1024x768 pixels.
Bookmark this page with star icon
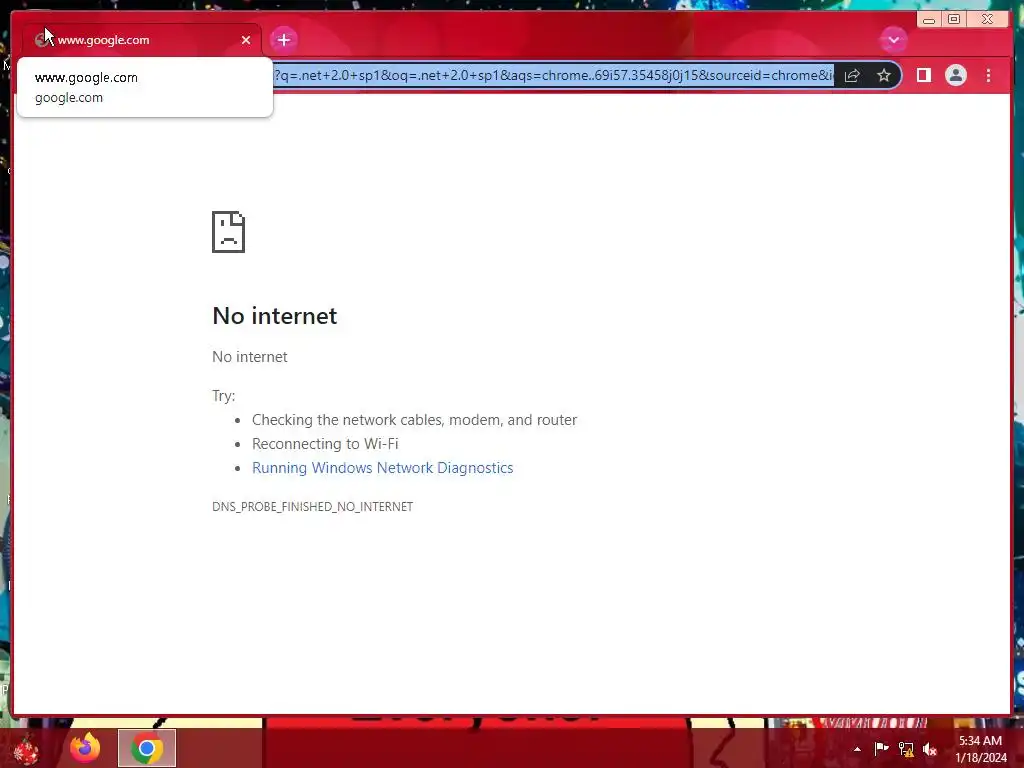click(x=884, y=76)
